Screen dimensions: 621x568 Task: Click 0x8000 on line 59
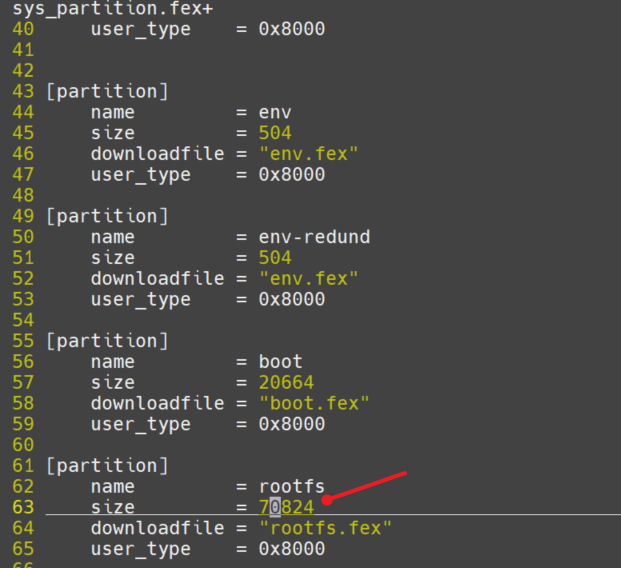tap(292, 424)
